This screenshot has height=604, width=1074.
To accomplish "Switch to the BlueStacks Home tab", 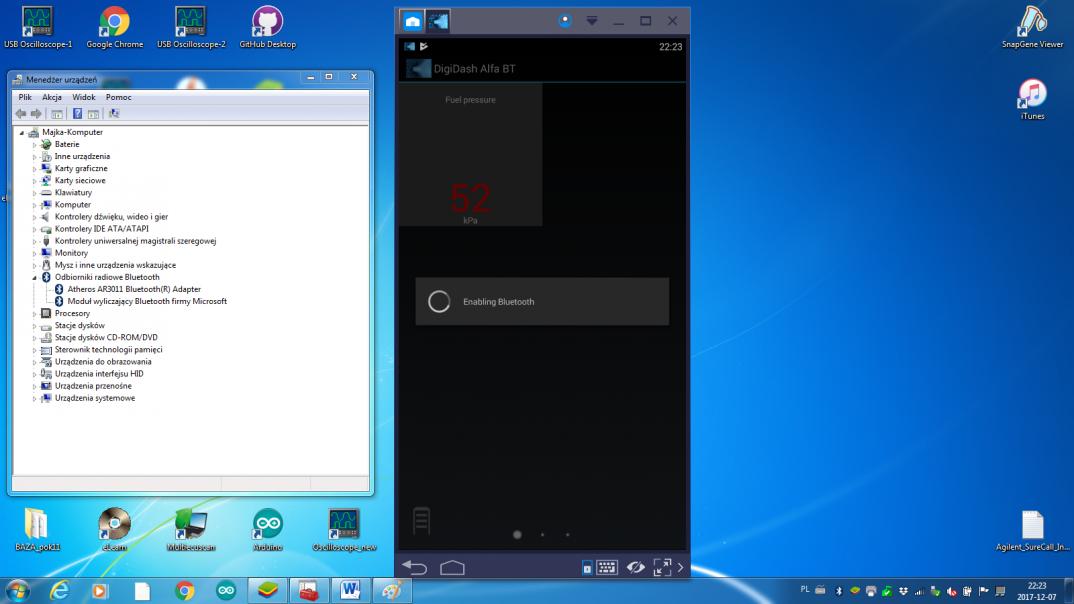I will coord(412,21).
